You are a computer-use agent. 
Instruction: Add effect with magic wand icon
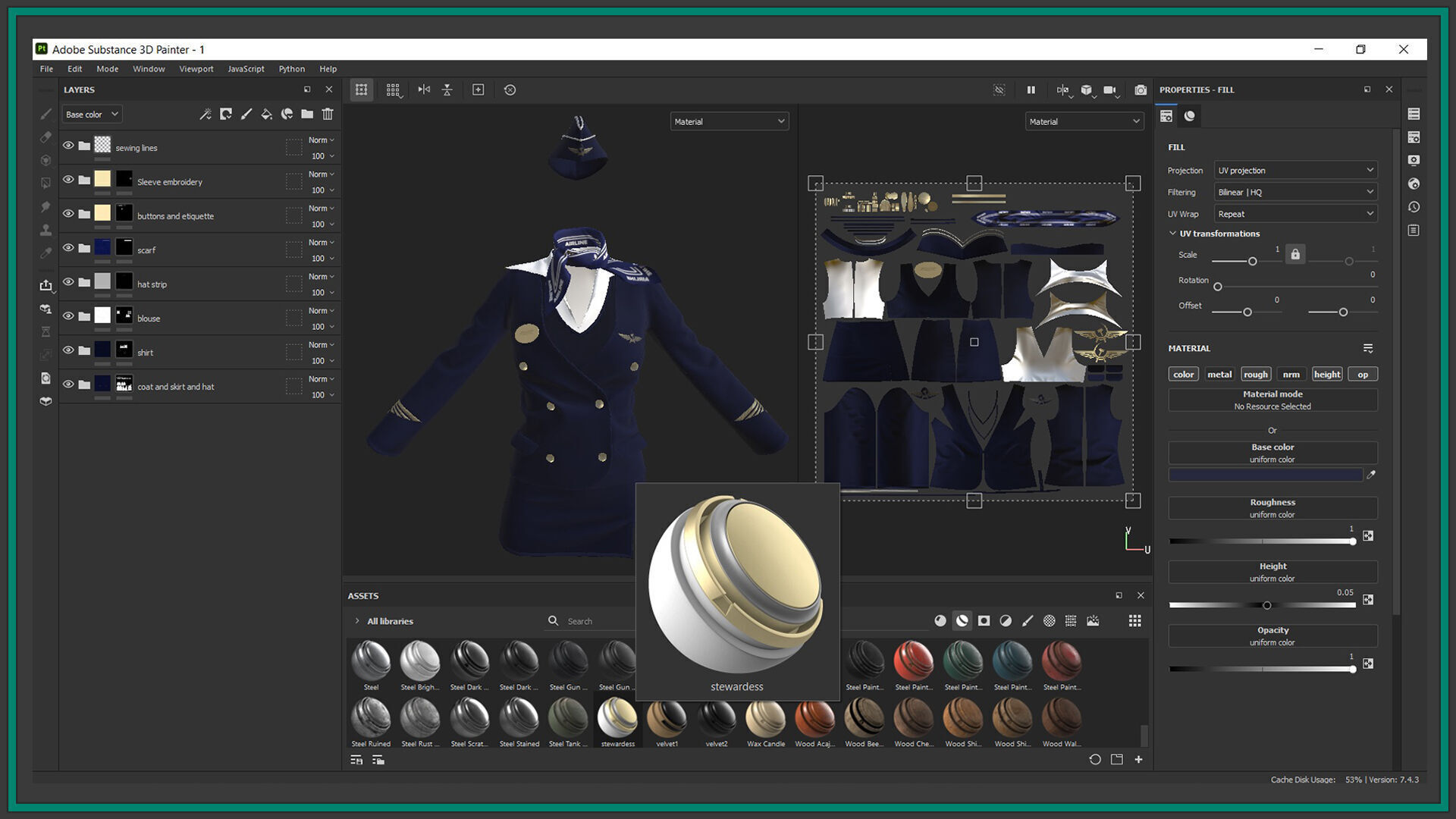pyautogui.click(x=206, y=114)
